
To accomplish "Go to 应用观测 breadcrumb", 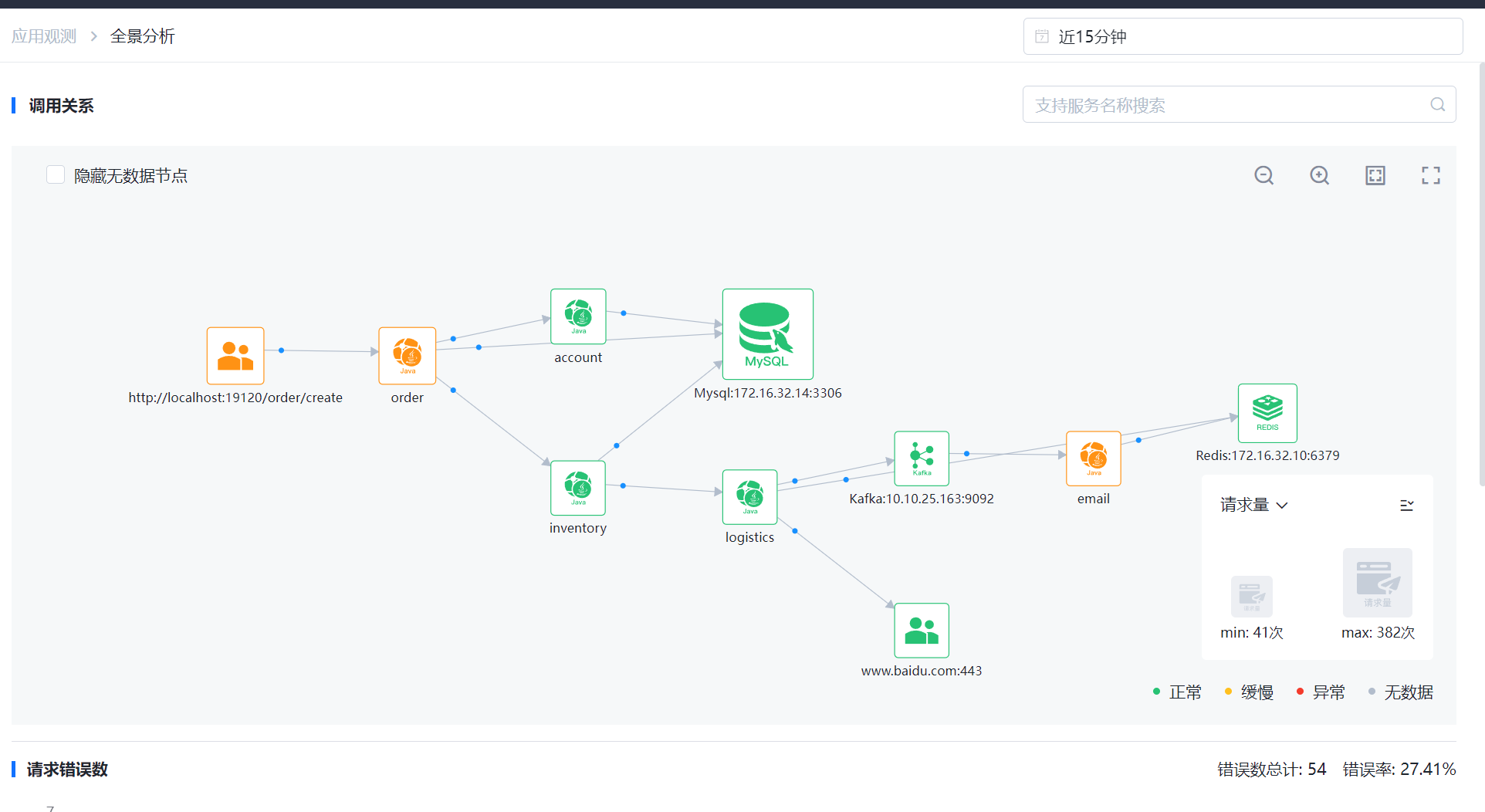I will point(44,36).
